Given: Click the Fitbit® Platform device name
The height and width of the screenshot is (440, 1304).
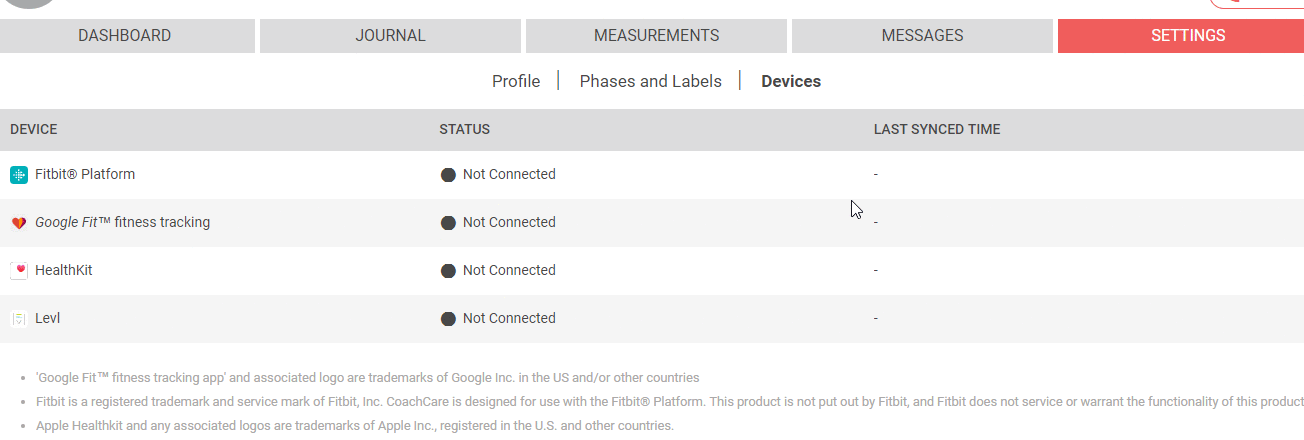Looking at the screenshot, I should tap(85, 174).
